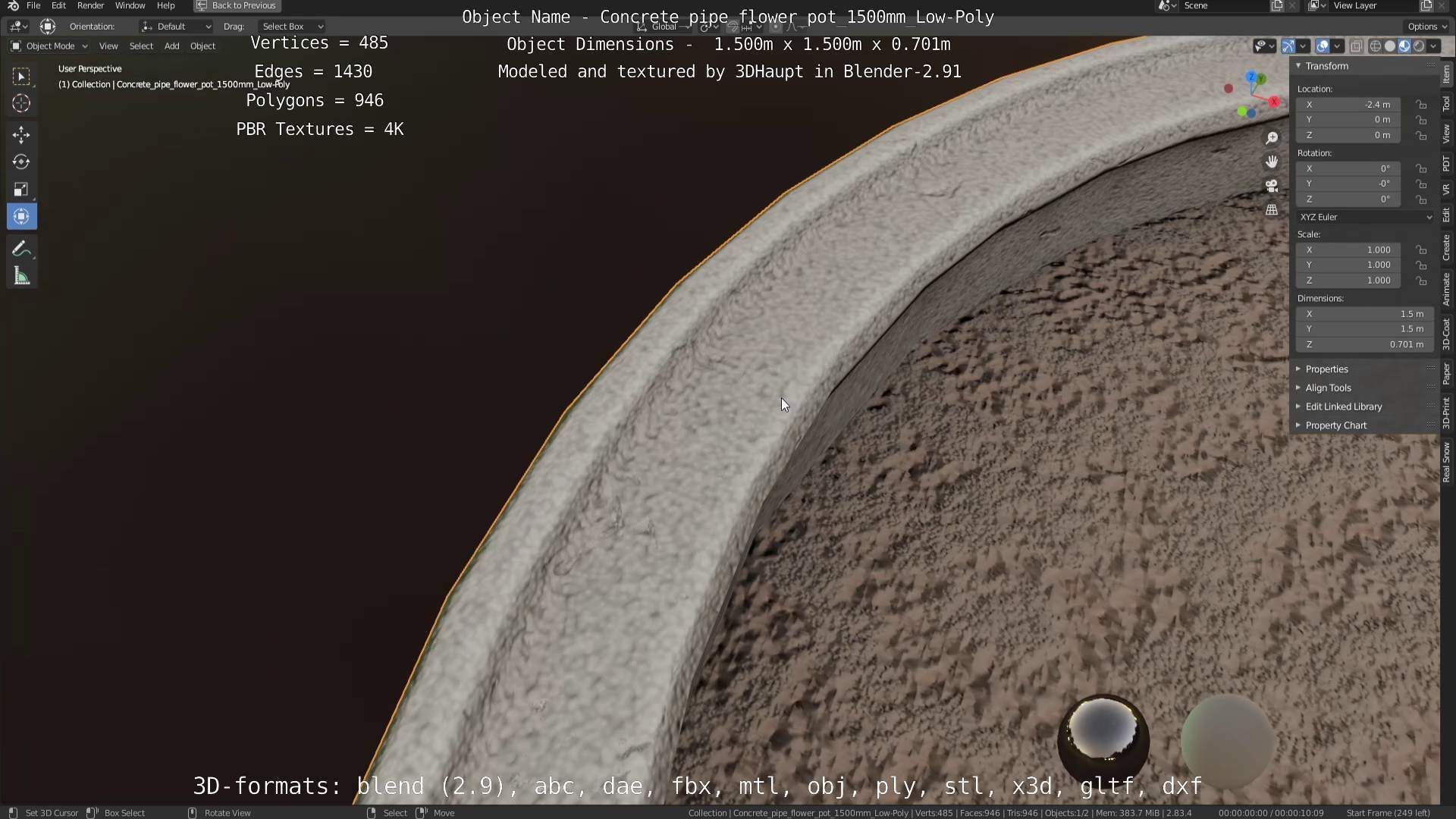Image resolution: width=1456 pixels, height=819 pixels.
Task: Open the Render menu
Action: pos(90,5)
